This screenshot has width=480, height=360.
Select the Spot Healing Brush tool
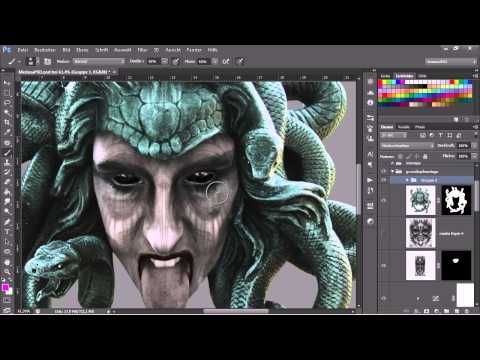click(x=7, y=143)
